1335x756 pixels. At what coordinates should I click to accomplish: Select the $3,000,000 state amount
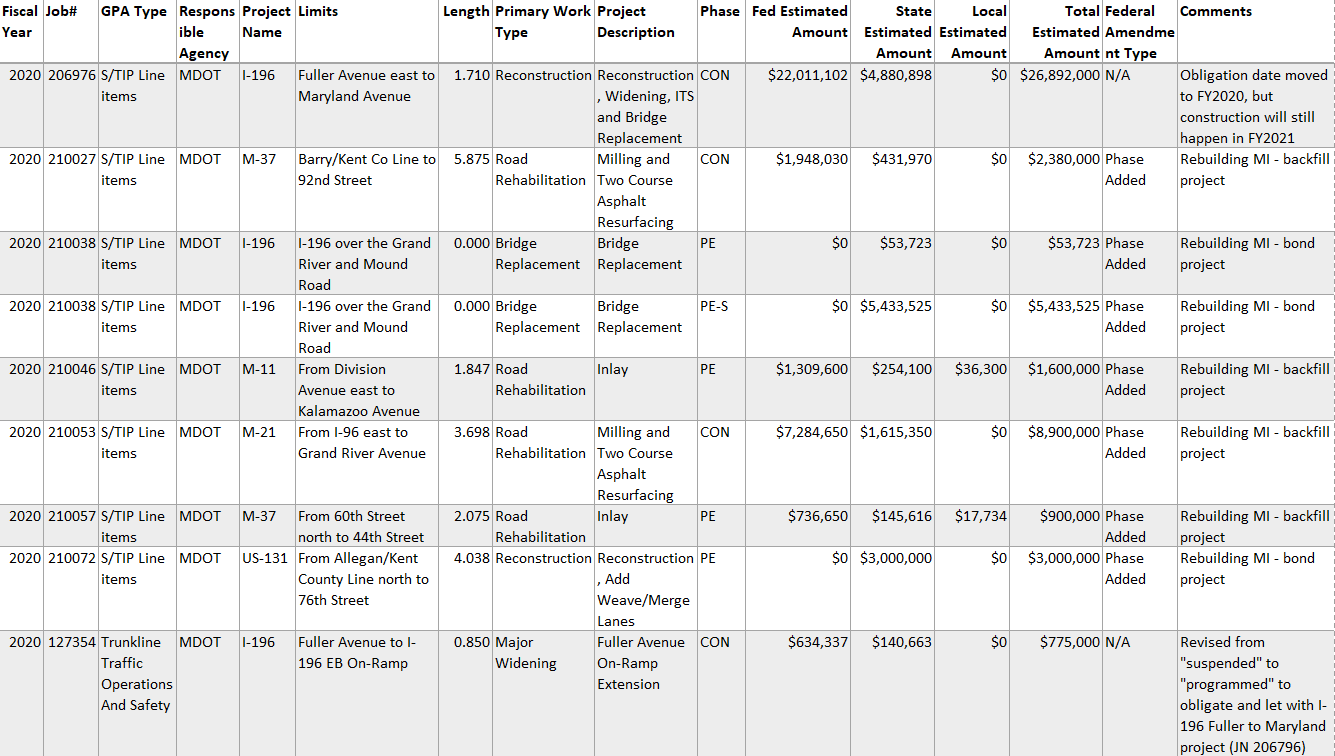click(x=895, y=558)
